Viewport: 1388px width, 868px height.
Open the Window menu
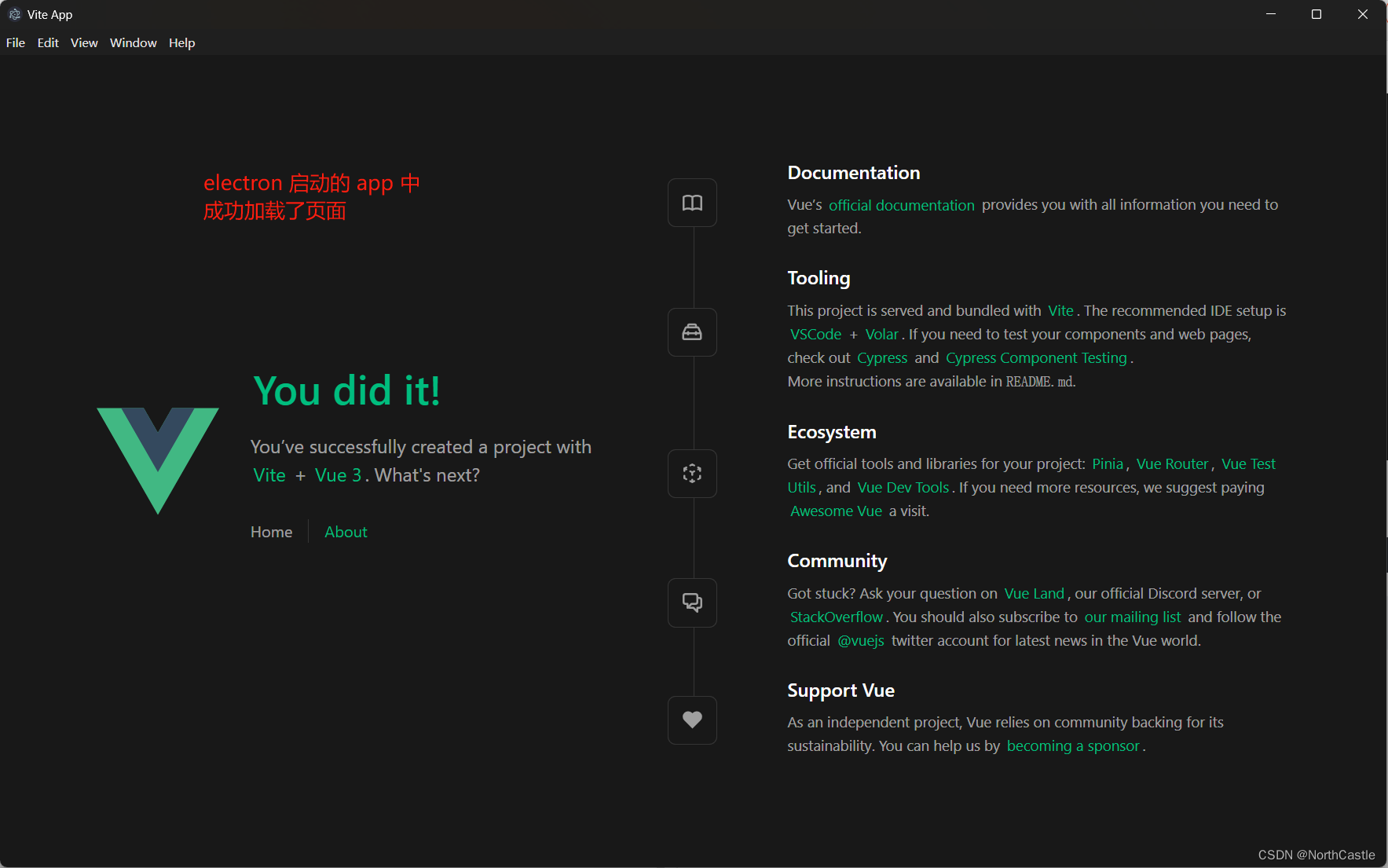click(x=134, y=43)
